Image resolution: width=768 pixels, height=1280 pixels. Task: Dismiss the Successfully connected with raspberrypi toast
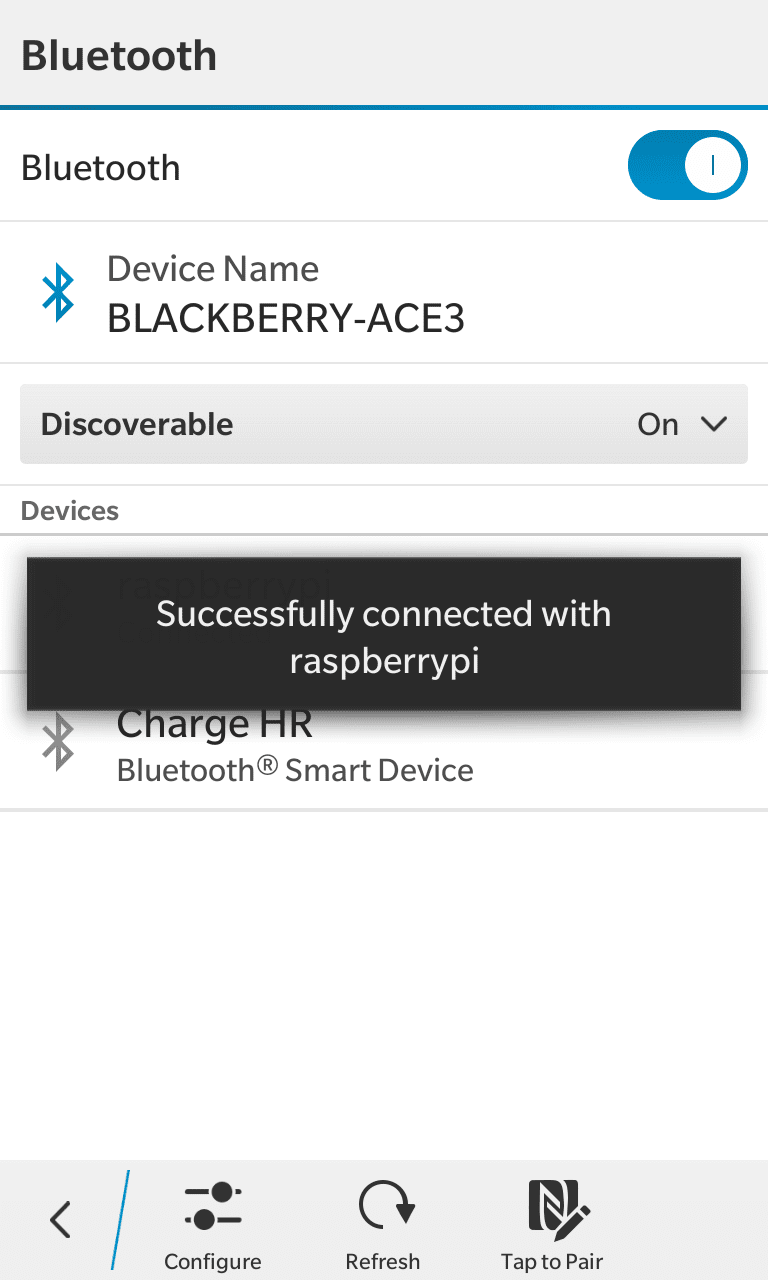384,635
